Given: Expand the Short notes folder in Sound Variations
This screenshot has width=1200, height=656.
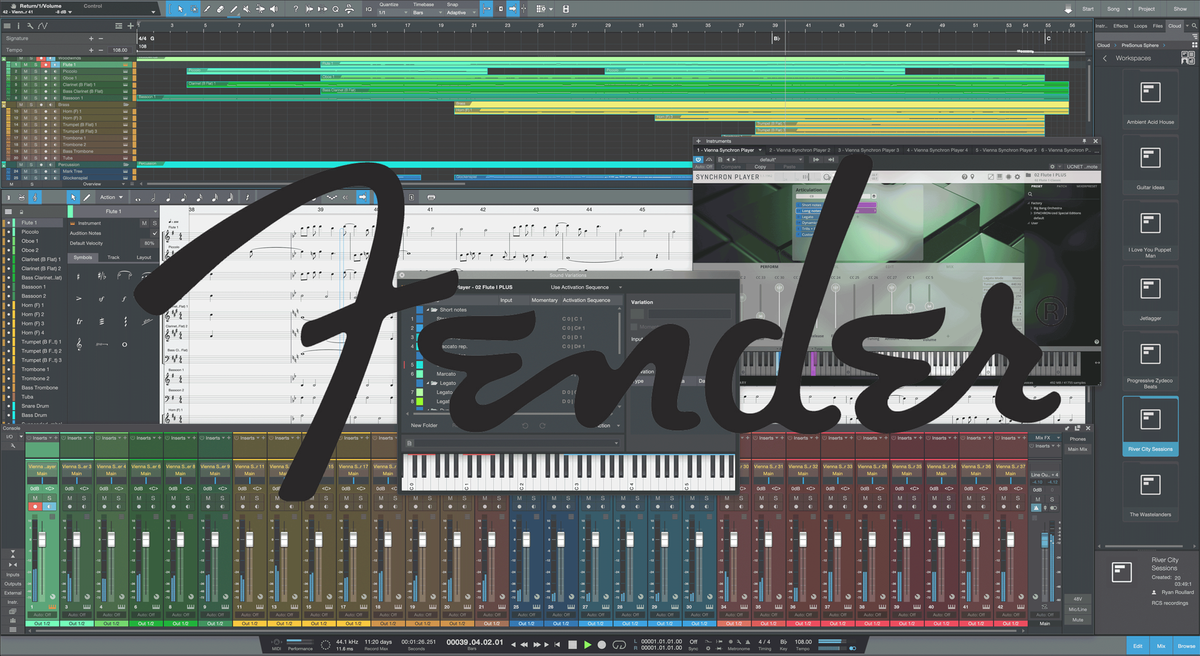Looking at the screenshot, I should point(427,310).
